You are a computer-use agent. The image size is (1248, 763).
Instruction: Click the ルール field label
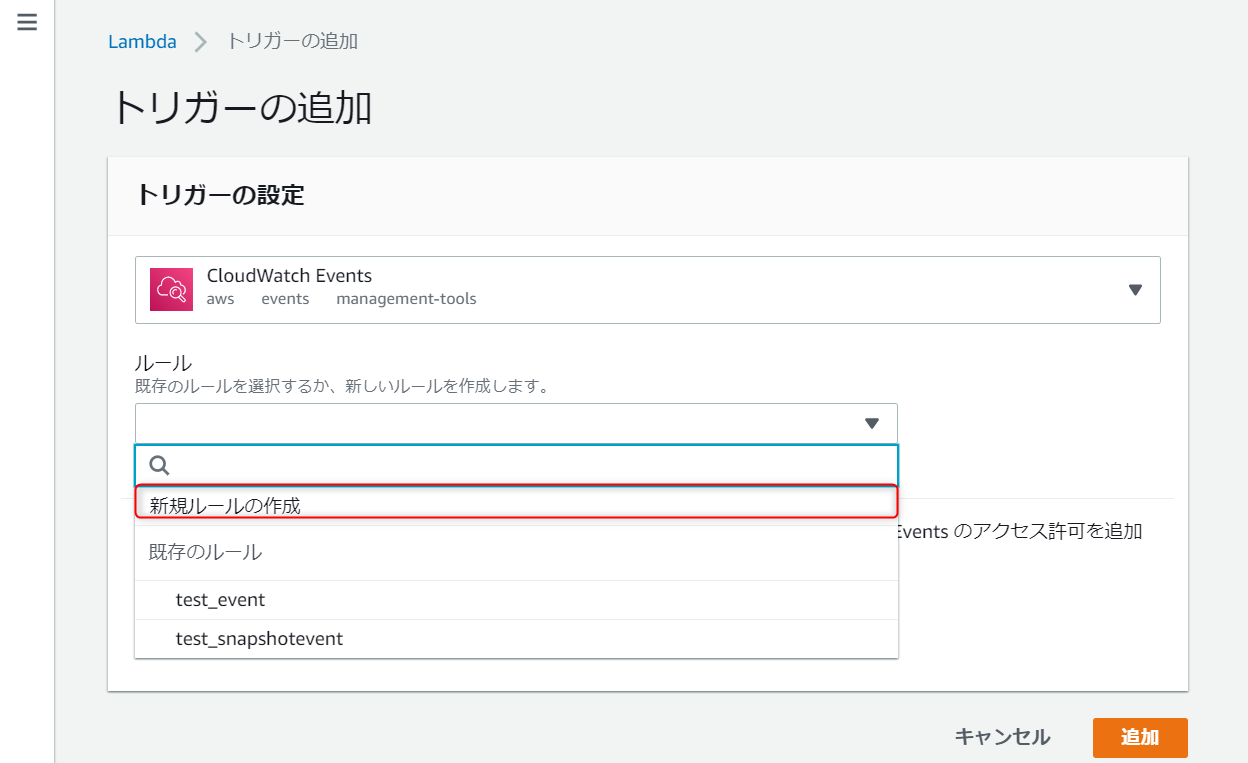coord(163,363)
